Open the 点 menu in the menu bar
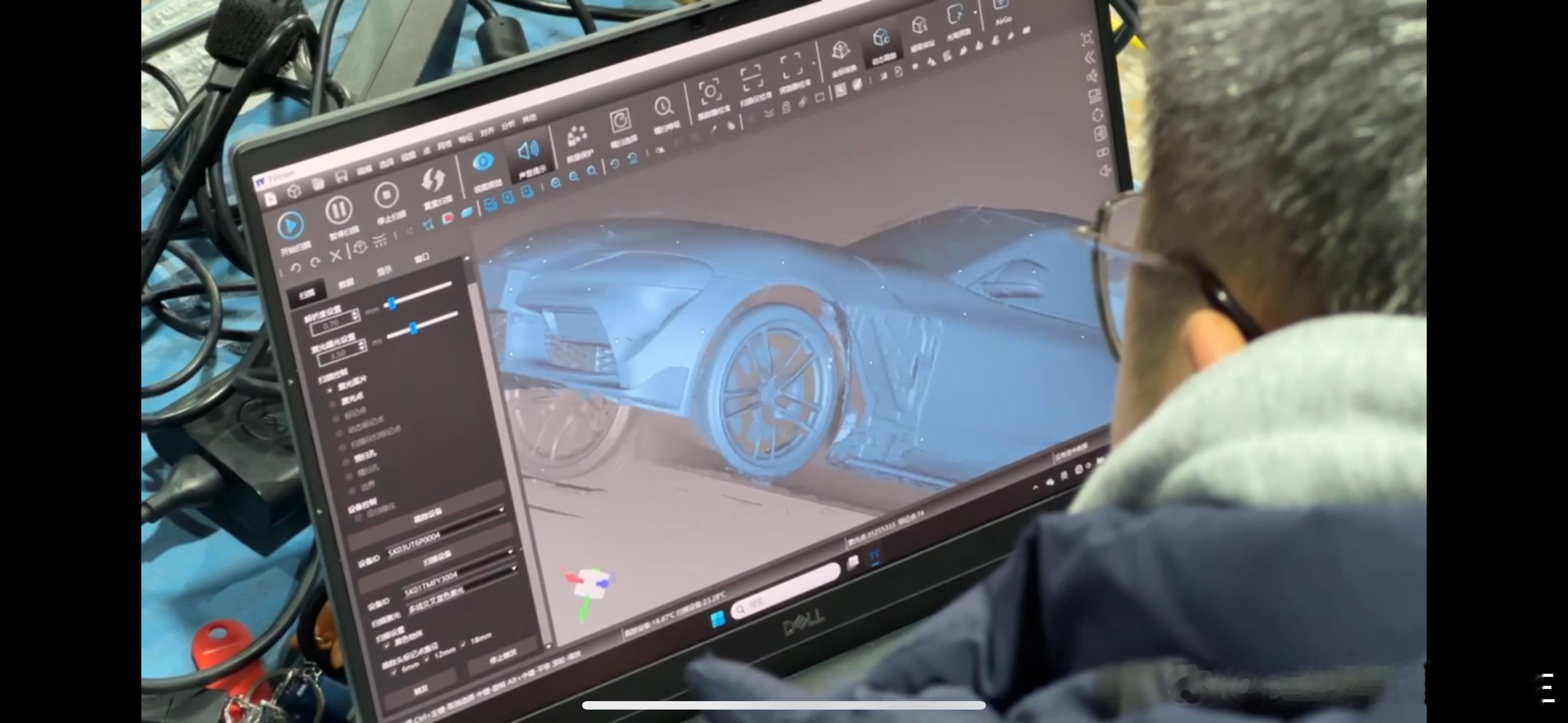Viewport: 1568px width, 723px height. [x=427, y=150]
